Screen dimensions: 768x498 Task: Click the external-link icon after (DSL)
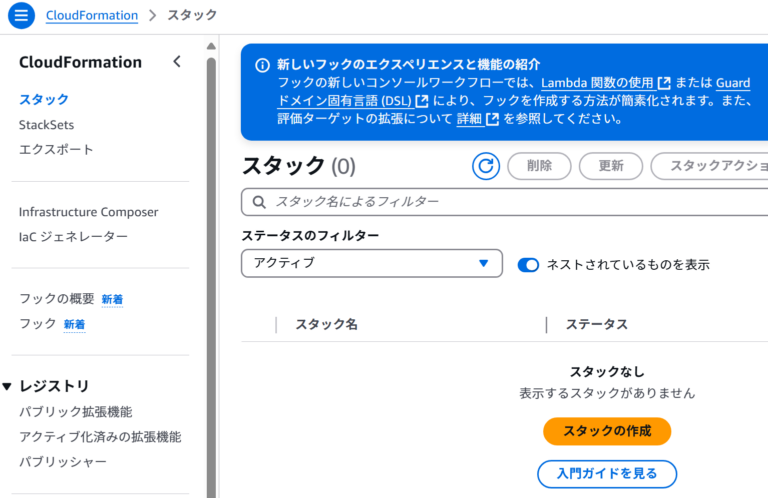422,101
